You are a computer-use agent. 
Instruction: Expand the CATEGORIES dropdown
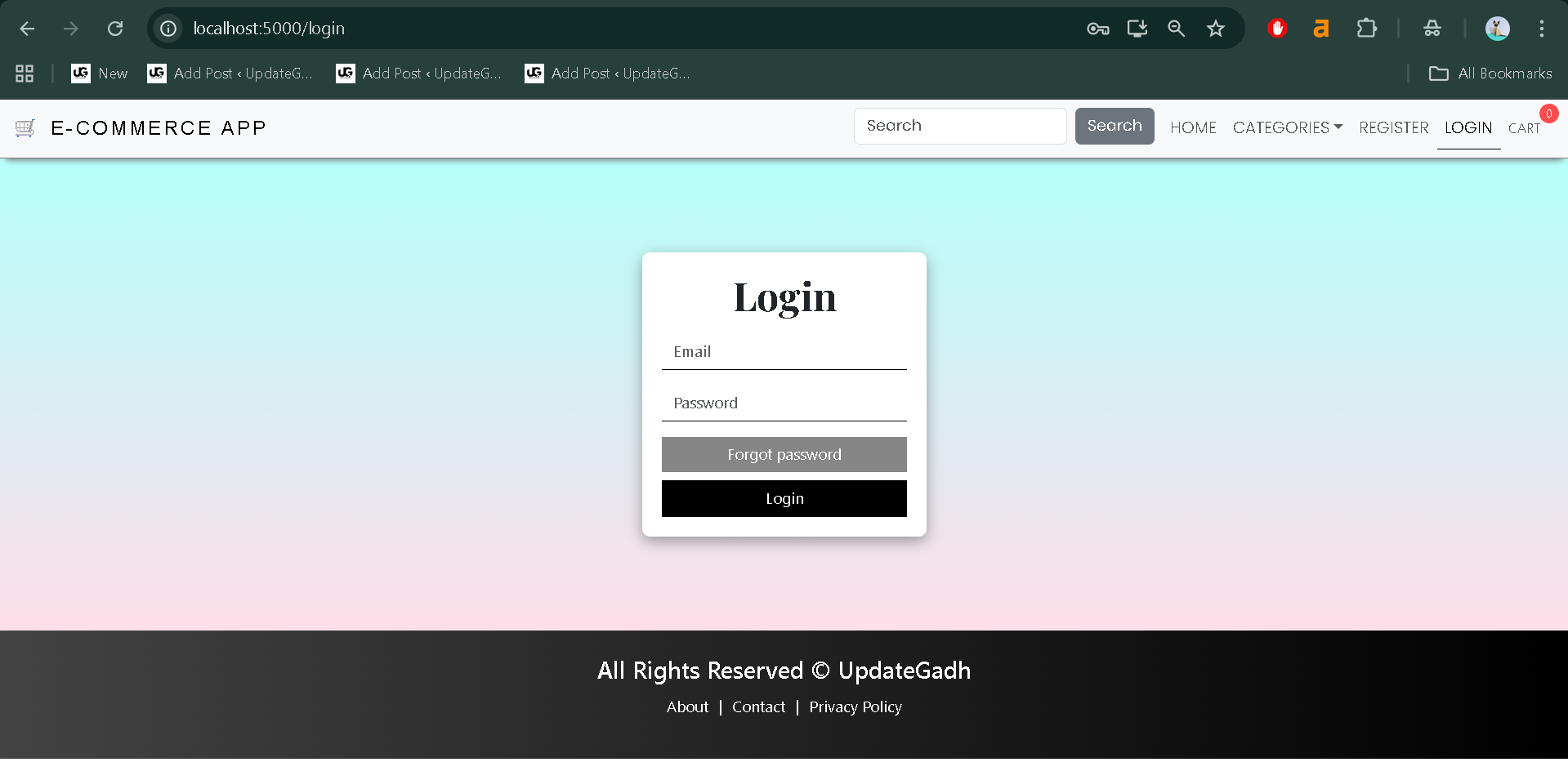1287,127
